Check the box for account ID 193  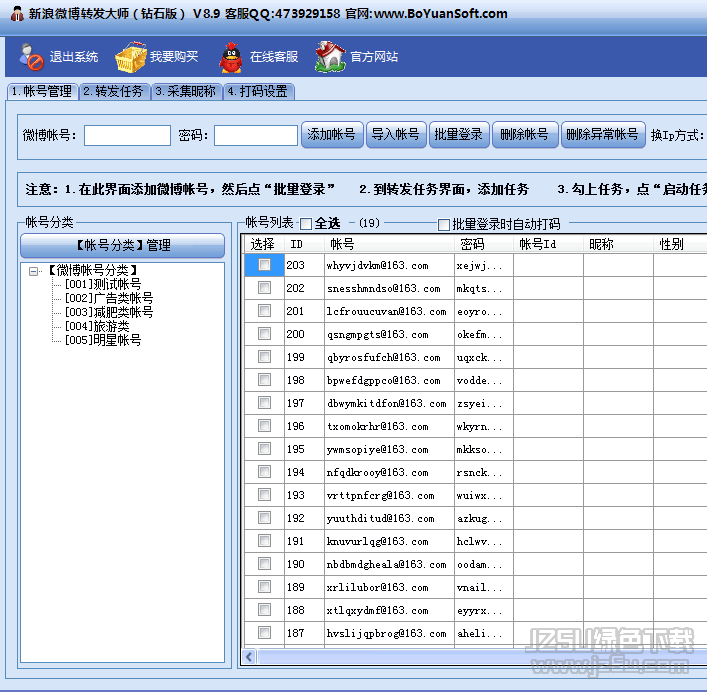pyautogui.click(x=265, y=495)
